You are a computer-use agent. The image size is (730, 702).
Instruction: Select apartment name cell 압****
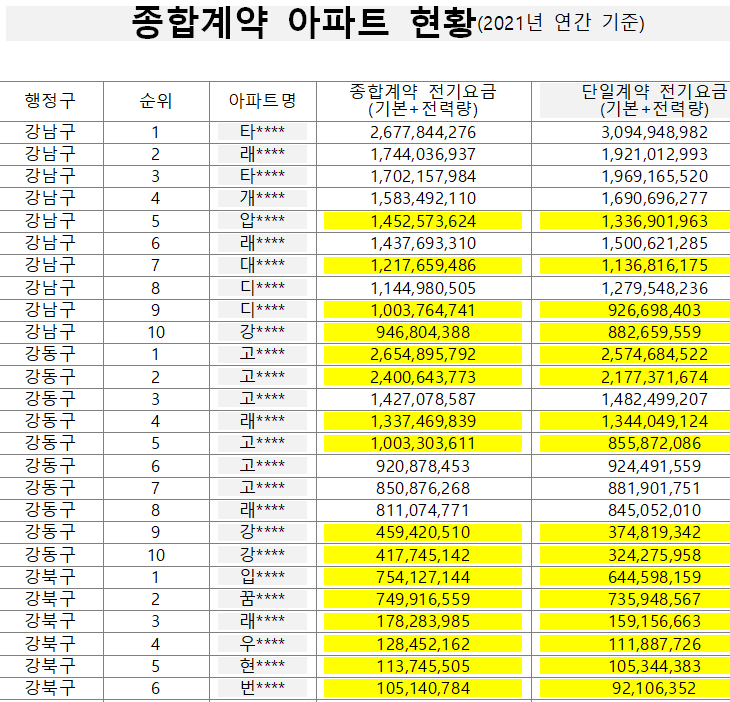[263, 221]
